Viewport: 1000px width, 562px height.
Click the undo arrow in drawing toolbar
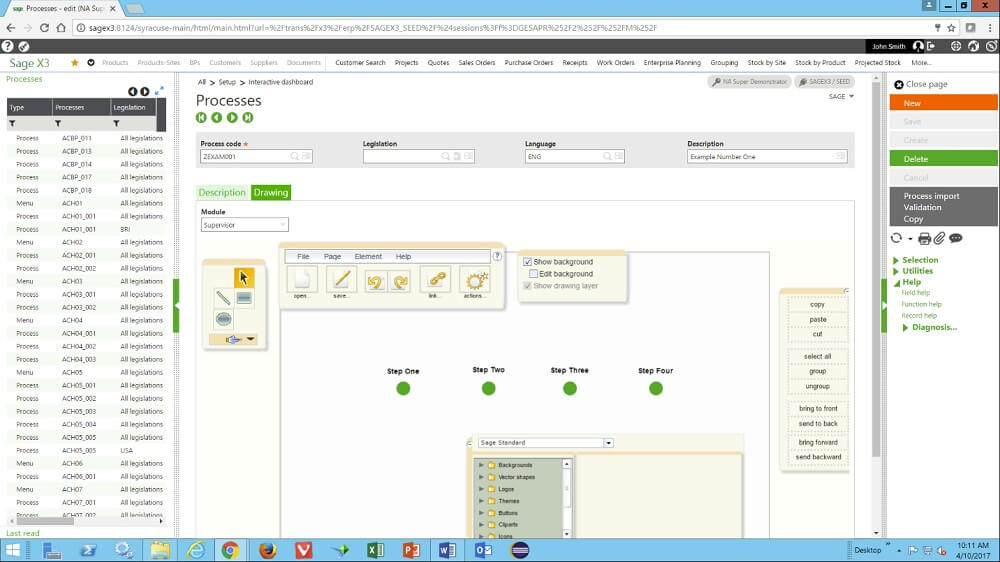[376, 280]
